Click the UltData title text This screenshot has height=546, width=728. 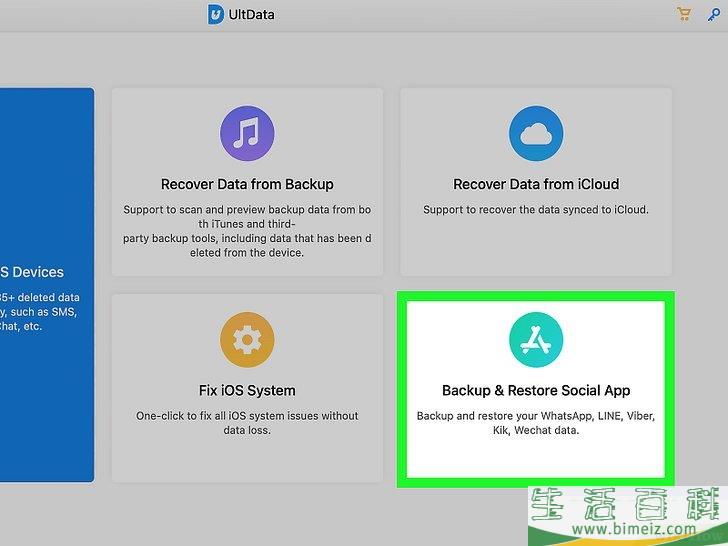pos(251,15)
